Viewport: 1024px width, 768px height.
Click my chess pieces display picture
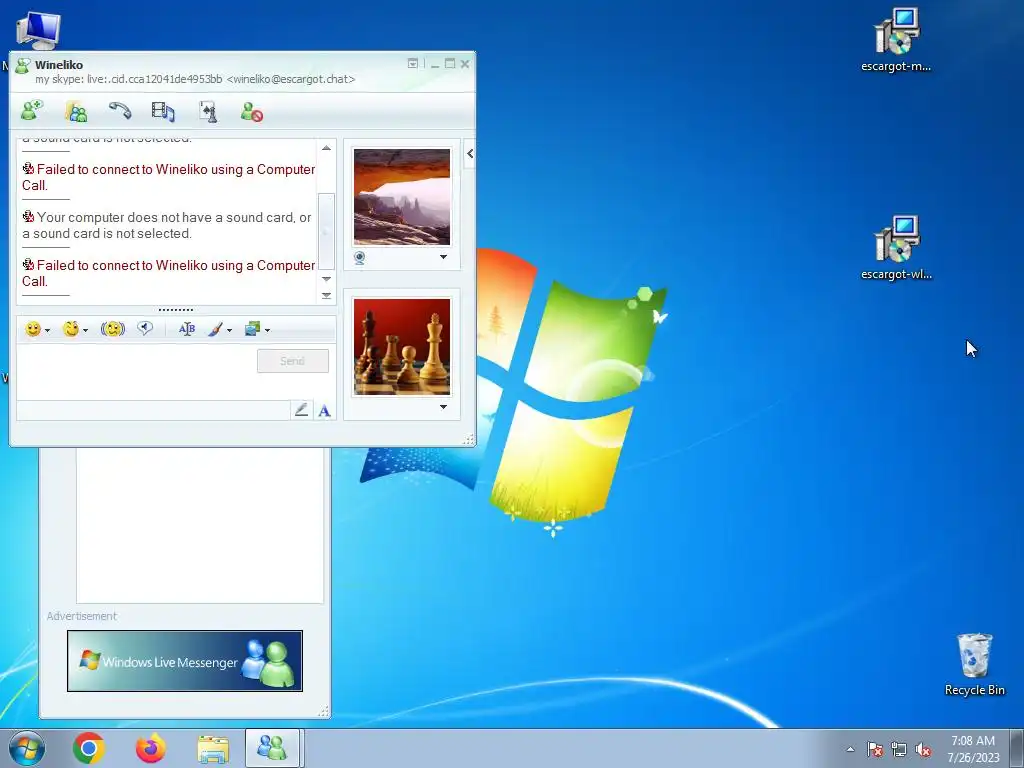tap(402, 347)
